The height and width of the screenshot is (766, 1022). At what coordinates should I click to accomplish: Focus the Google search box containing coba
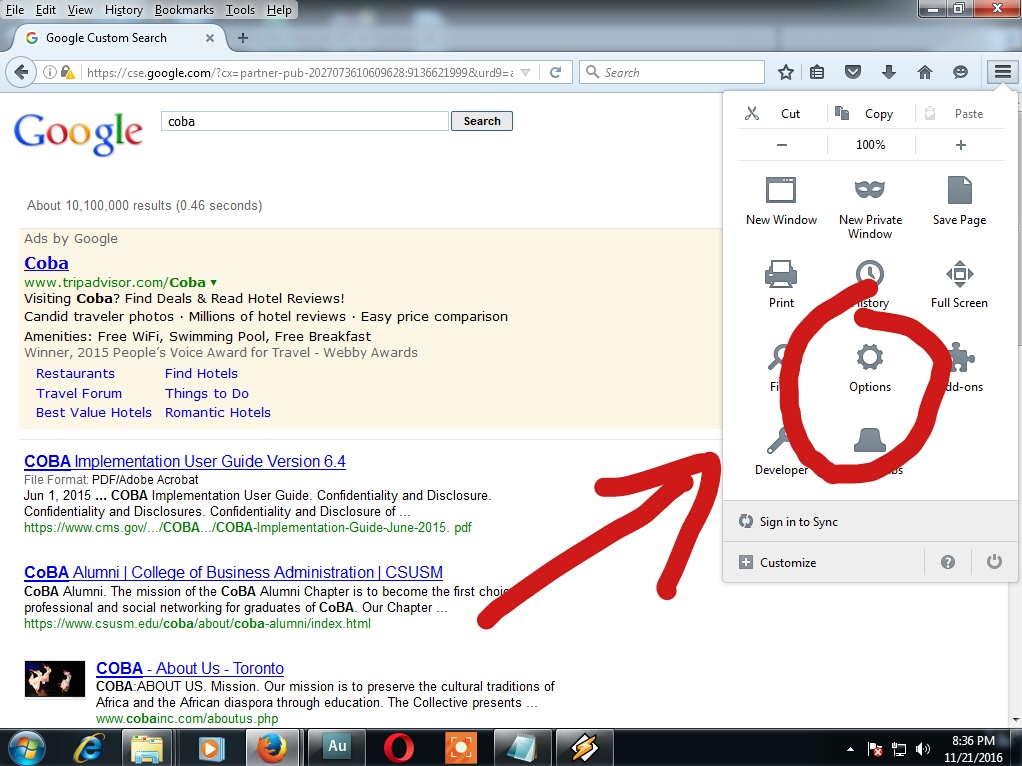click(304, 121)
